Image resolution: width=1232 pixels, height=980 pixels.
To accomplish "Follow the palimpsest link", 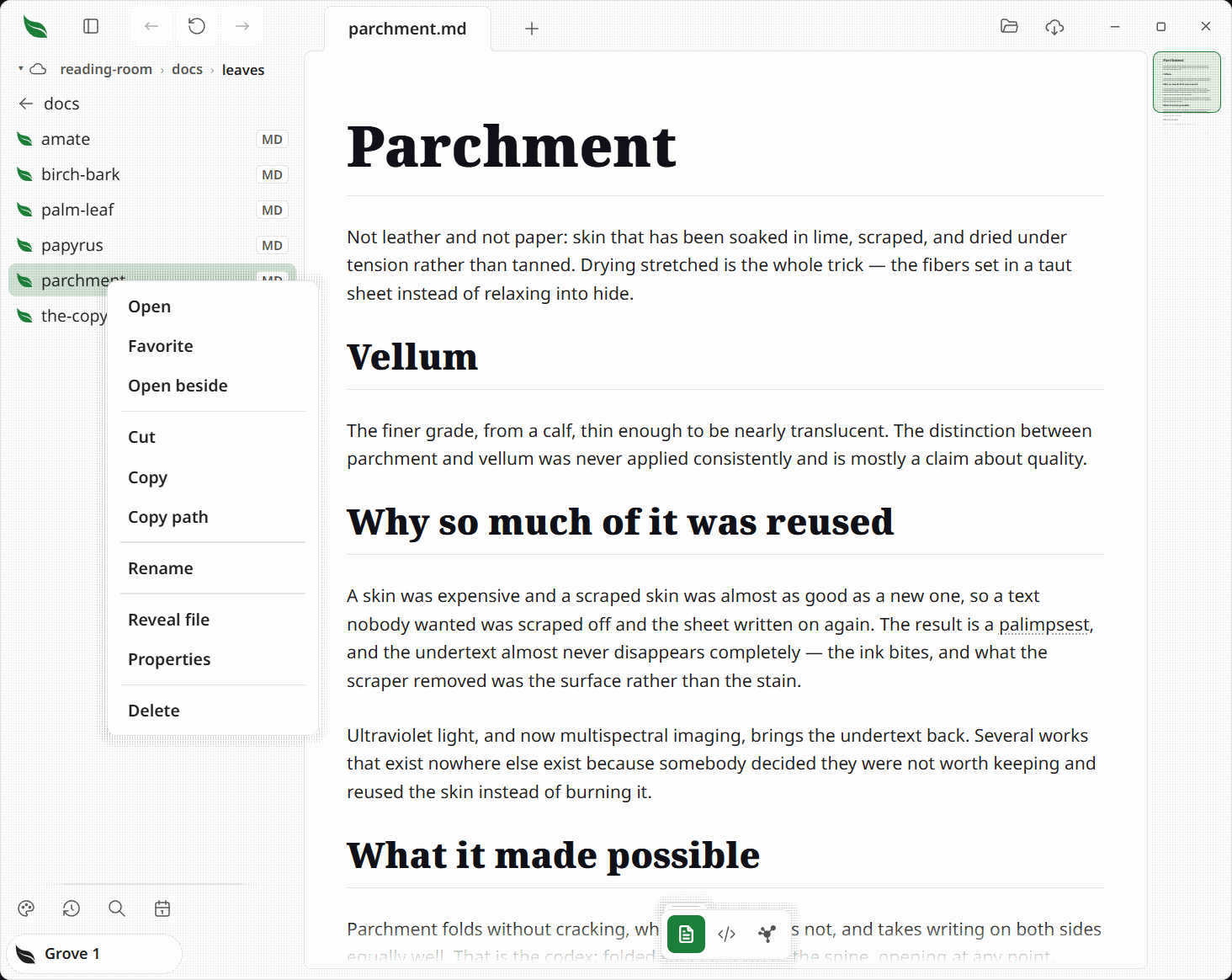I will click(x=1043, y=625).
